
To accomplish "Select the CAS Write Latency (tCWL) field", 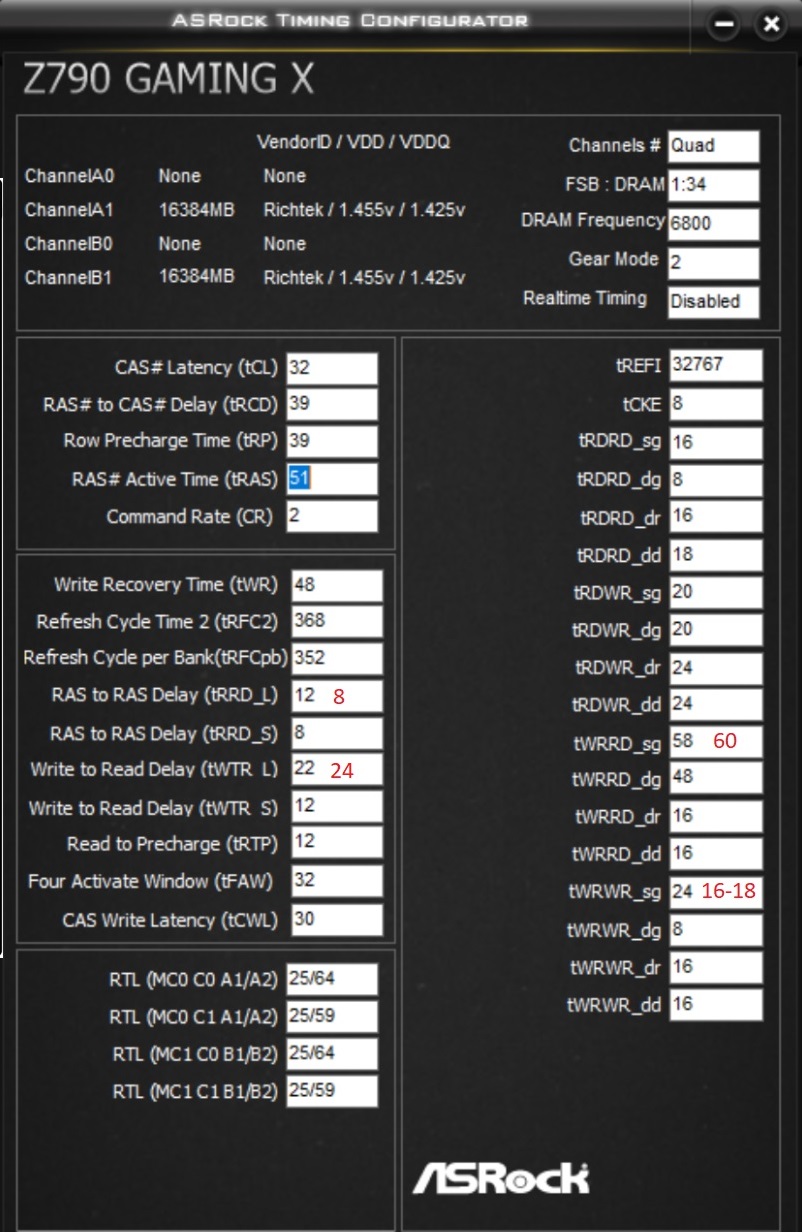I will 337,919.
